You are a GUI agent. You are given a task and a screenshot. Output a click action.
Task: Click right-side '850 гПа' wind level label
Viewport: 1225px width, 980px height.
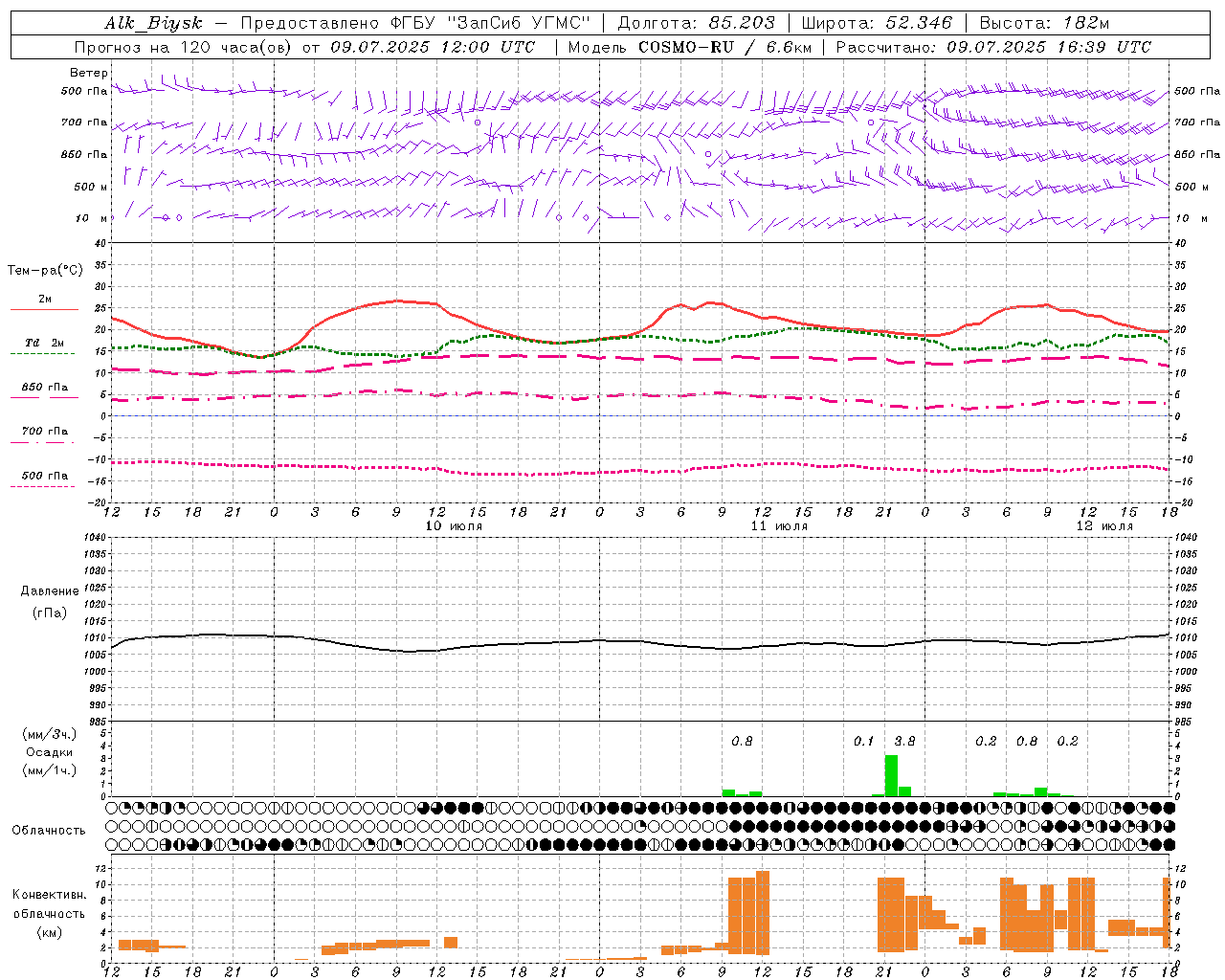click(1197, 154)
